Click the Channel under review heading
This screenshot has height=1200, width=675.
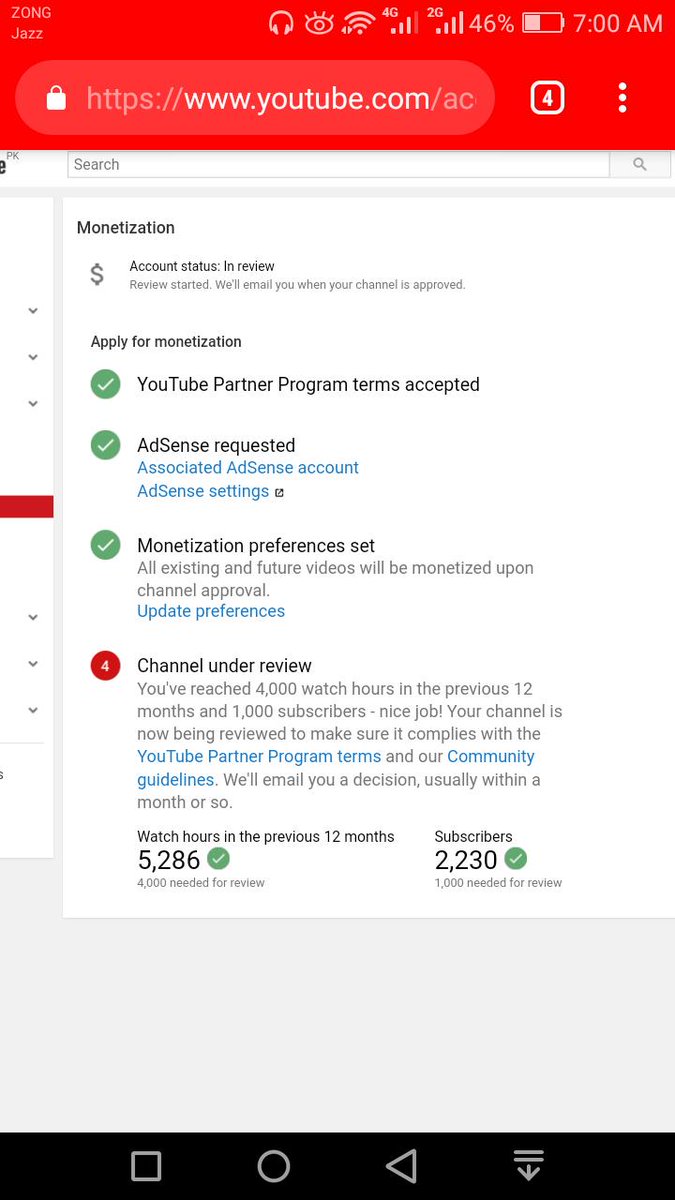tap(224, 666)
